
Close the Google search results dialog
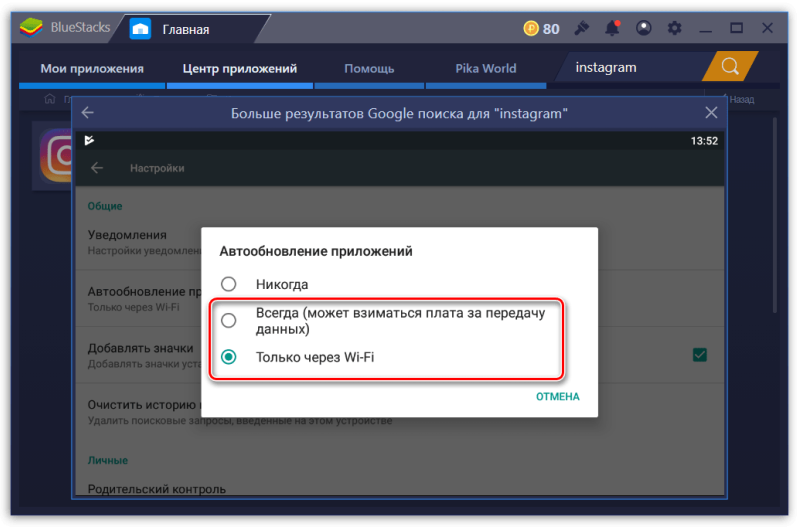tap(711, 113)
